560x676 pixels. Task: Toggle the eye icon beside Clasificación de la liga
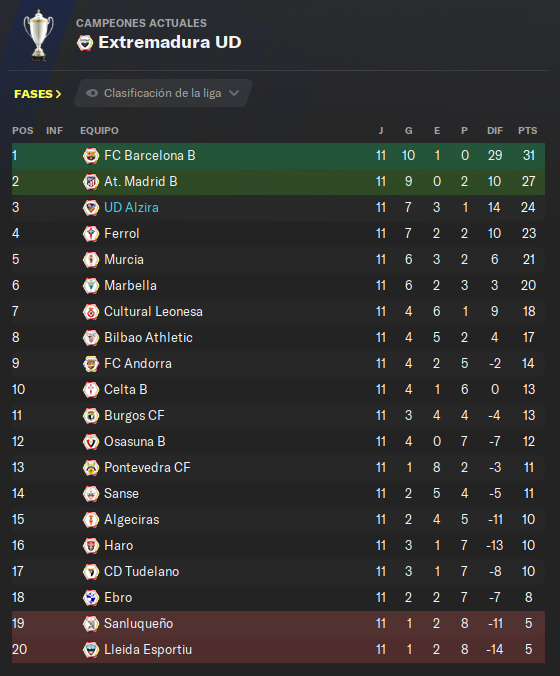92,93
